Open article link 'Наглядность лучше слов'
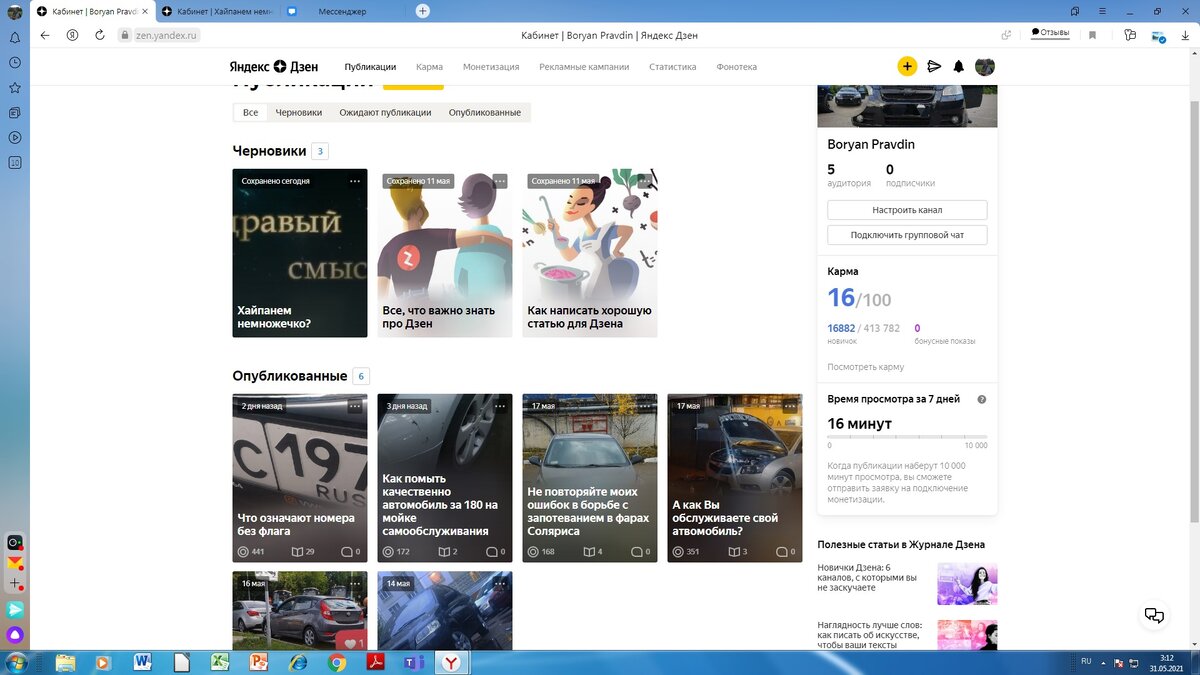 pyautogui.click(x=869, y=635)
